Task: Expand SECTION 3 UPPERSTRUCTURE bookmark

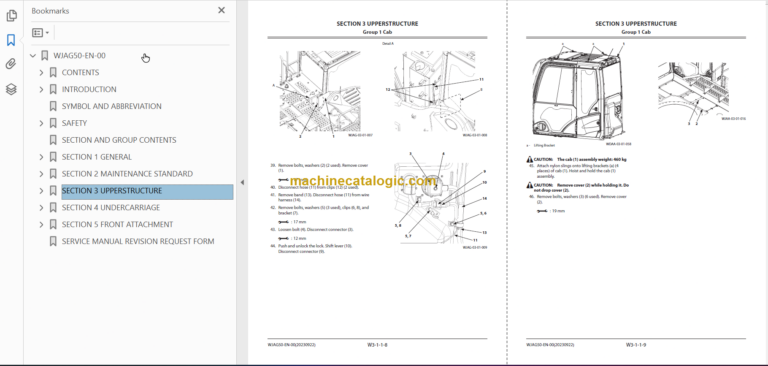Action: [41, 191]
